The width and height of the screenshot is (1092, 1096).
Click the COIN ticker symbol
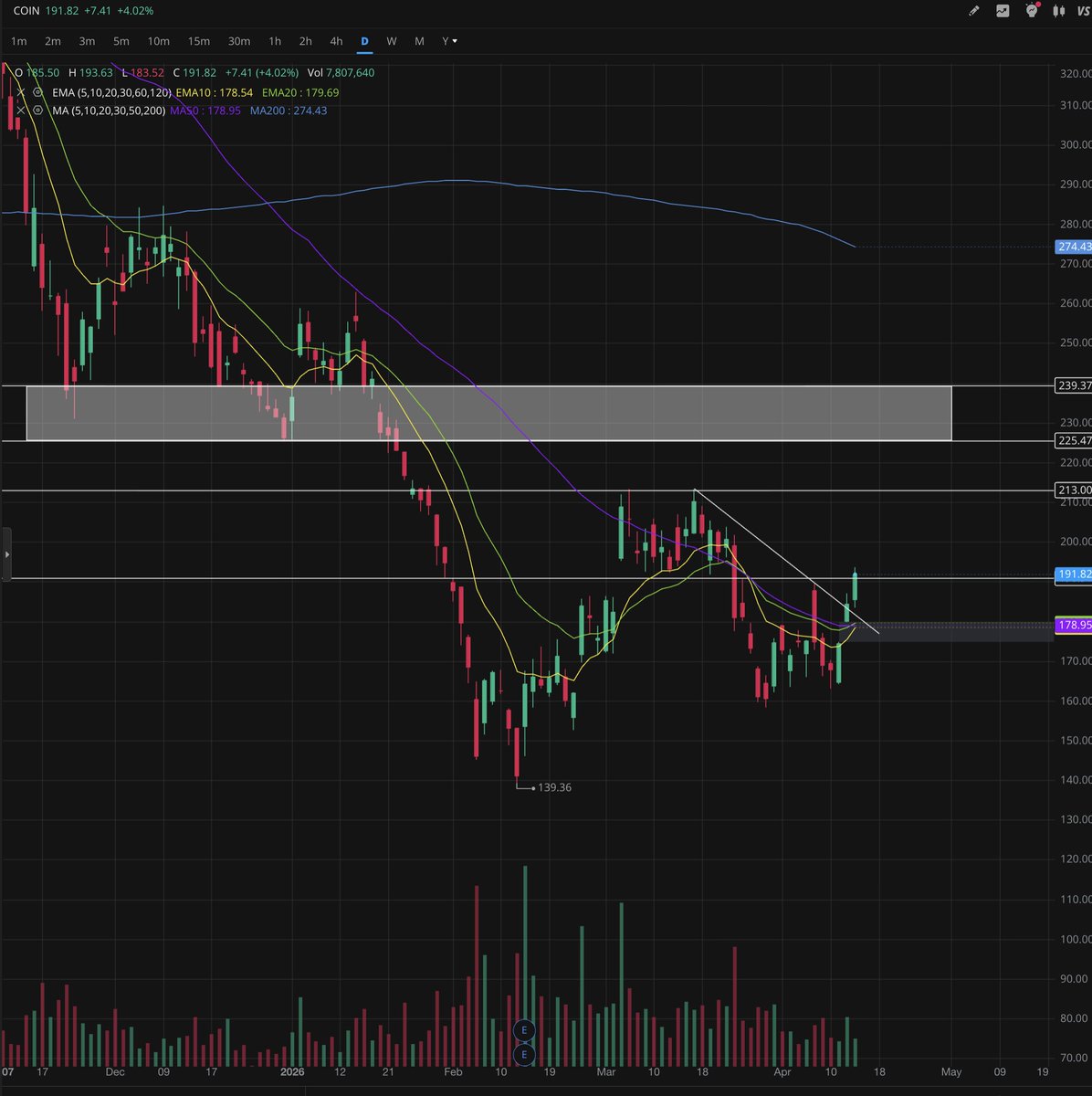tap(27, 11)
